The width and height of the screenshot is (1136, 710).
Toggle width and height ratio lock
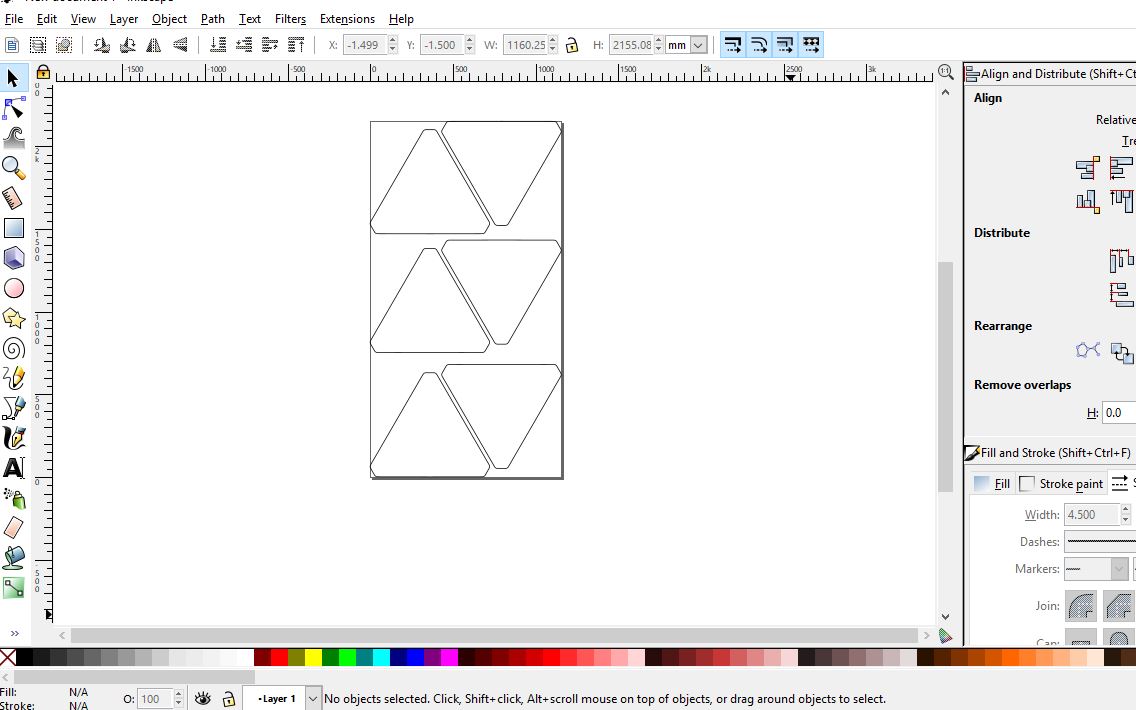click(x=572, y=45)
